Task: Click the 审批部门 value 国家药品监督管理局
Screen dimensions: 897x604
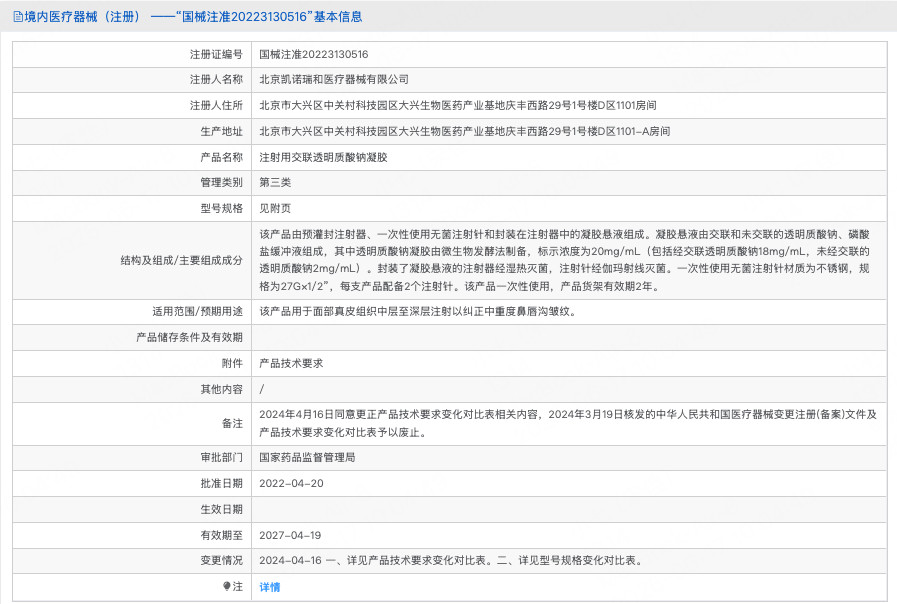Action: click(307, 457)
